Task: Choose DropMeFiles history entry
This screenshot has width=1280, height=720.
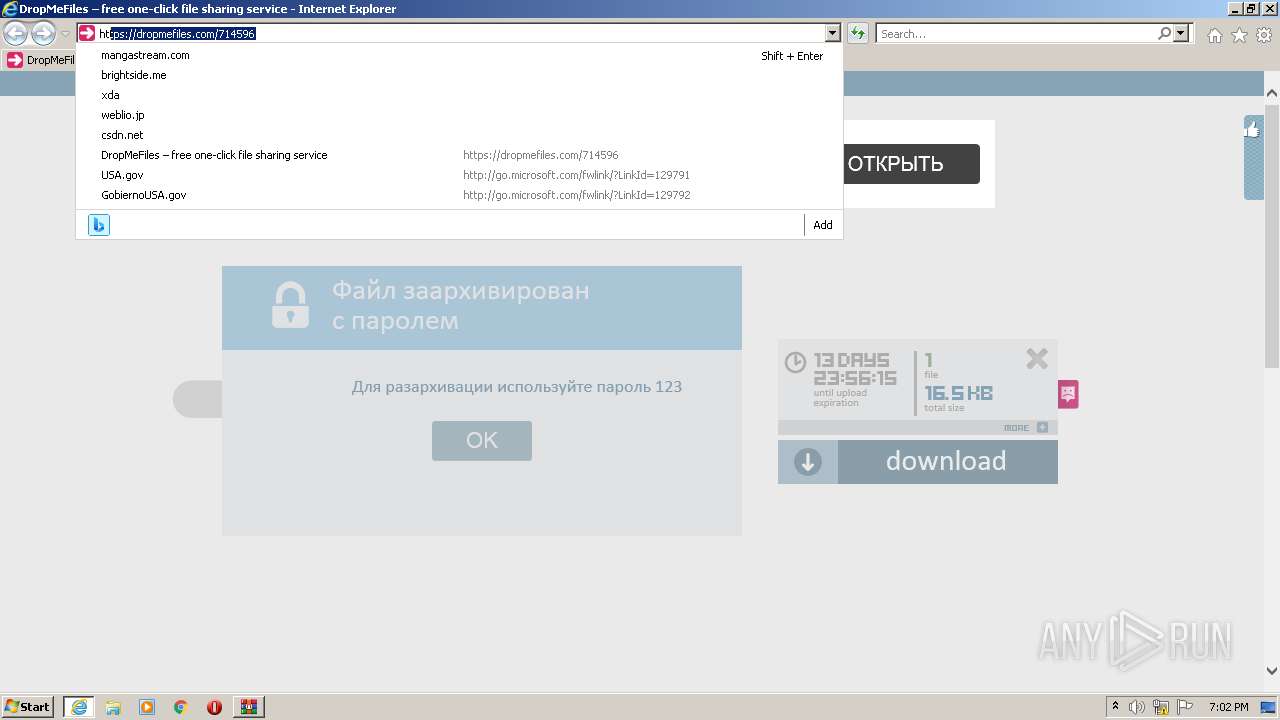Action: coord(459,155)
